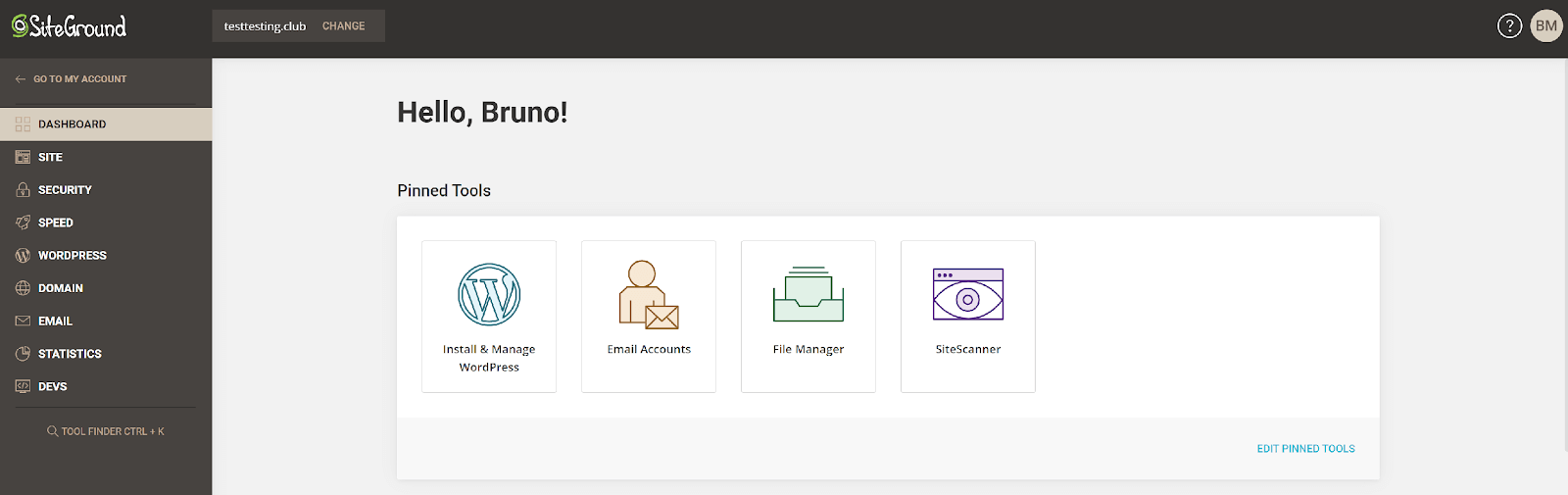Open the Email sidebar menu

pos(55,322)
